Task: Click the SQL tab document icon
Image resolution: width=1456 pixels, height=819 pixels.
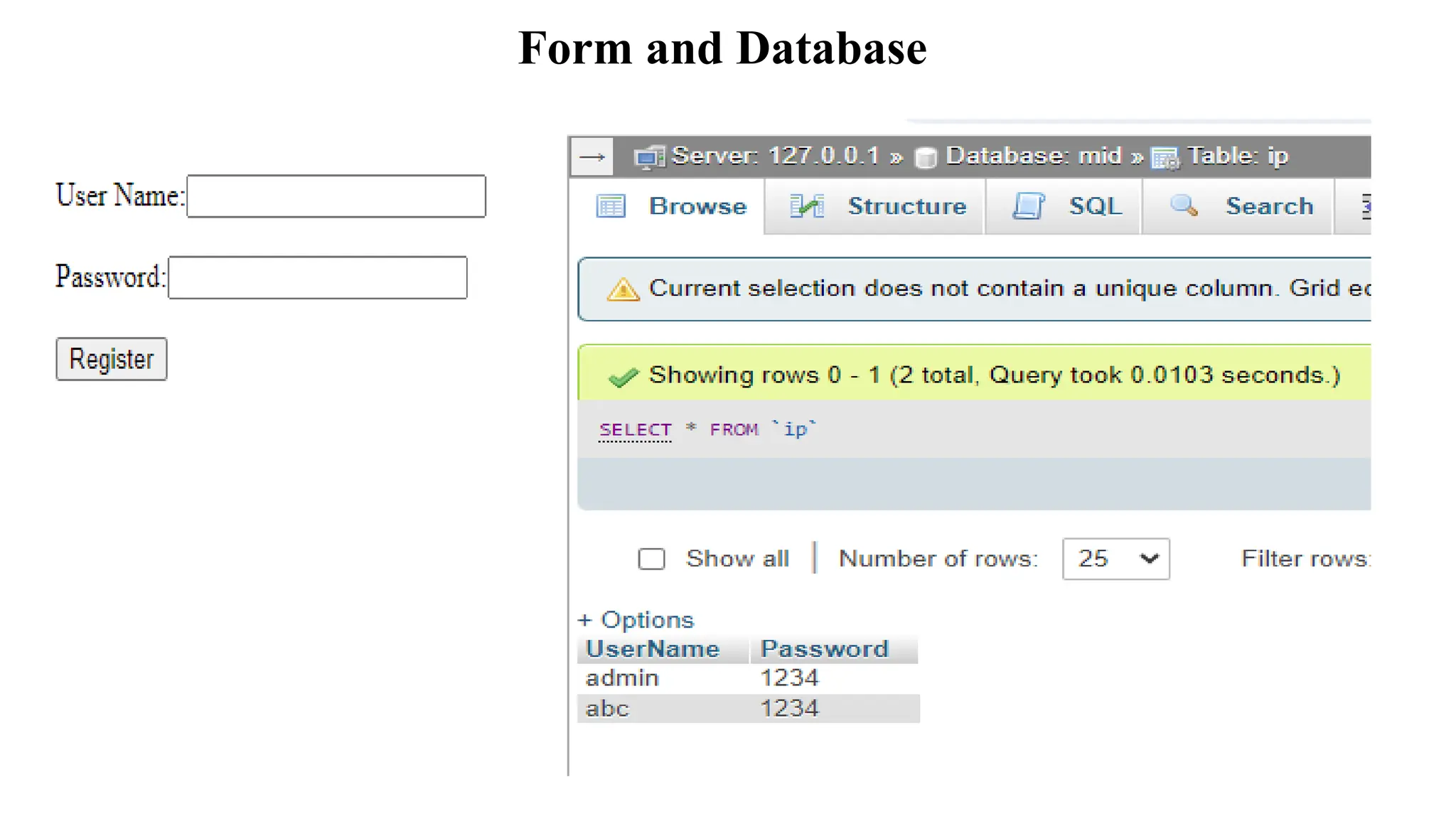Action: coord(1029,206)
